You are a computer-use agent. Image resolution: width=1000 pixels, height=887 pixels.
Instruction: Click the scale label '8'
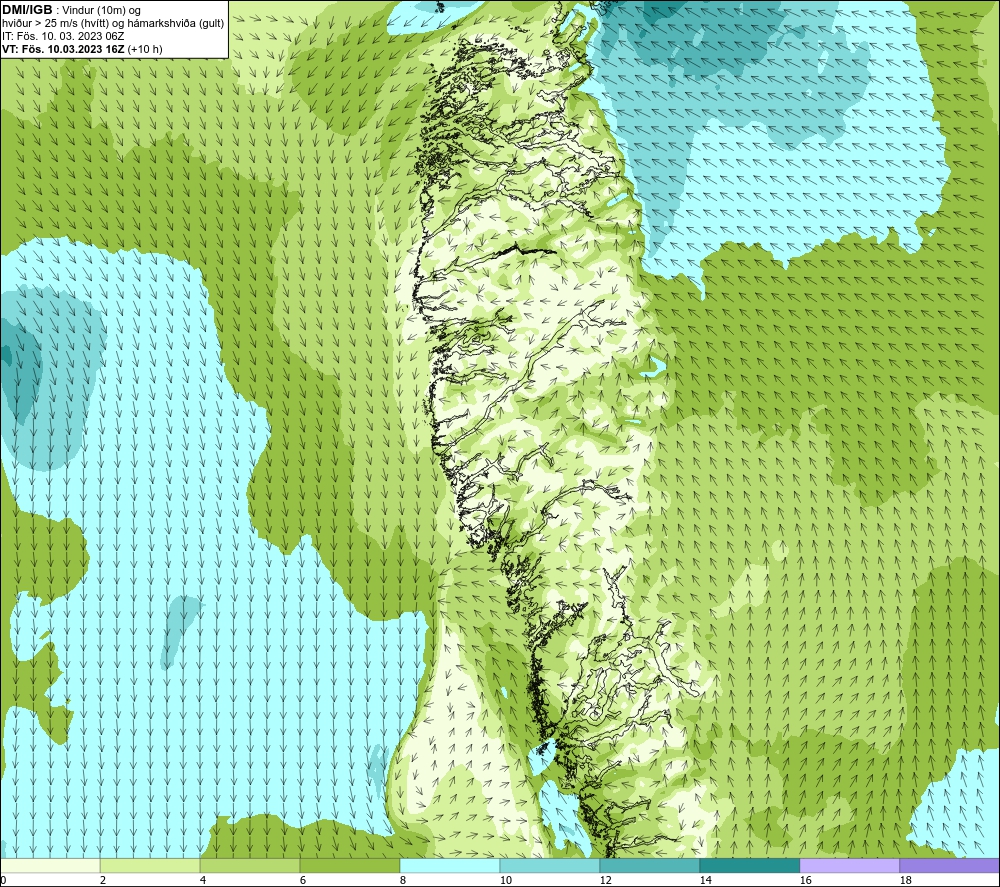pyautogui.click(x=402, y=880)
